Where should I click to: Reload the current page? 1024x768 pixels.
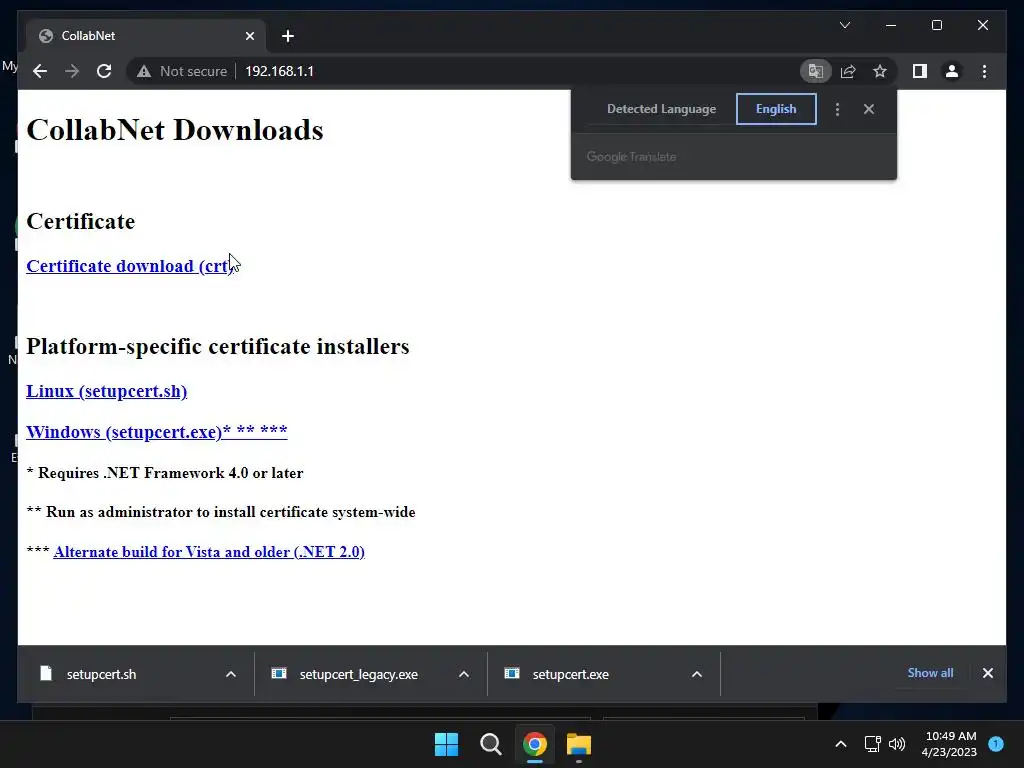point(104,71)
